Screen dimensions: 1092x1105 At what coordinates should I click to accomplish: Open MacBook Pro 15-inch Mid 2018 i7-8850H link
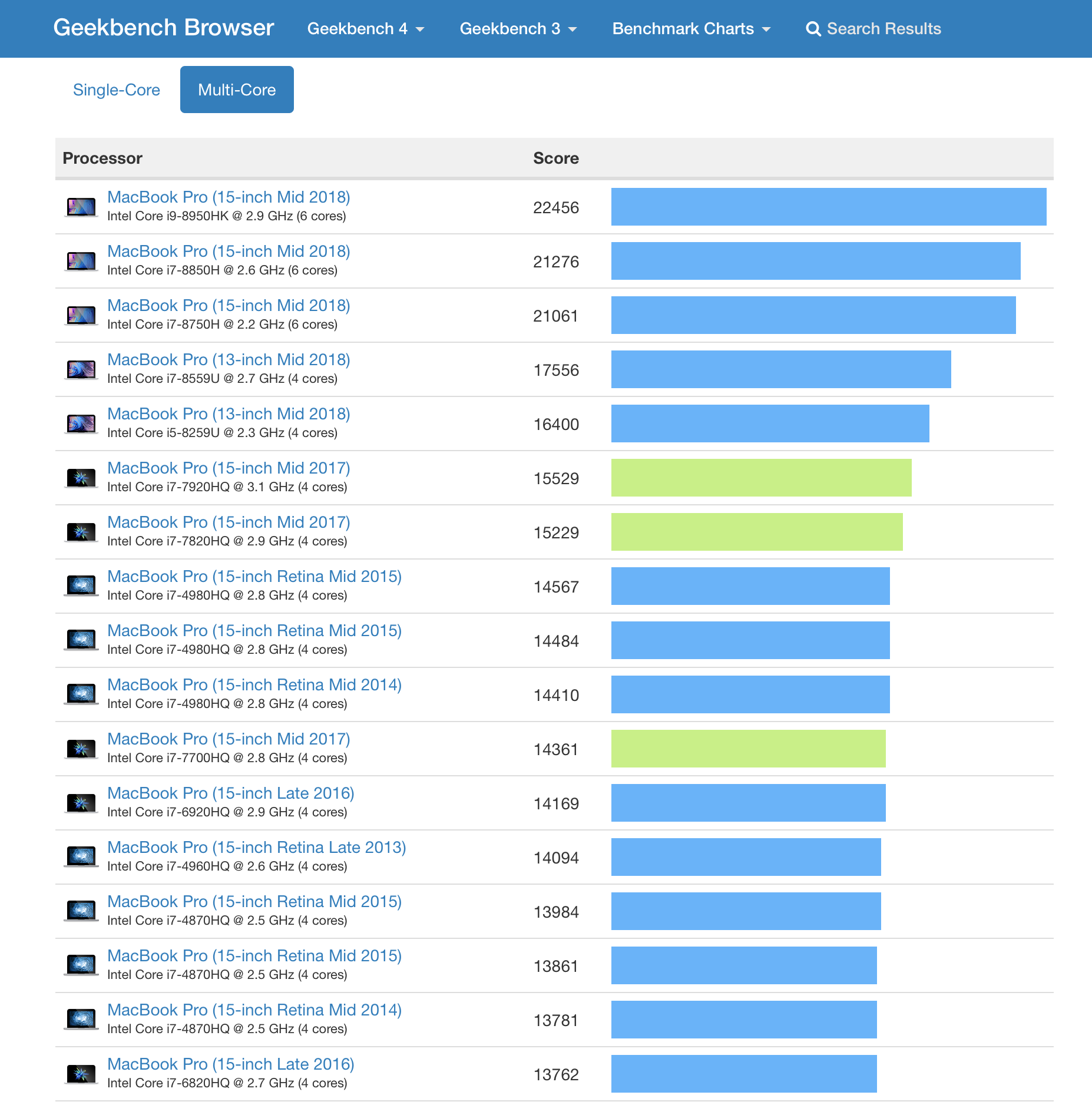(x=229, y=251)
